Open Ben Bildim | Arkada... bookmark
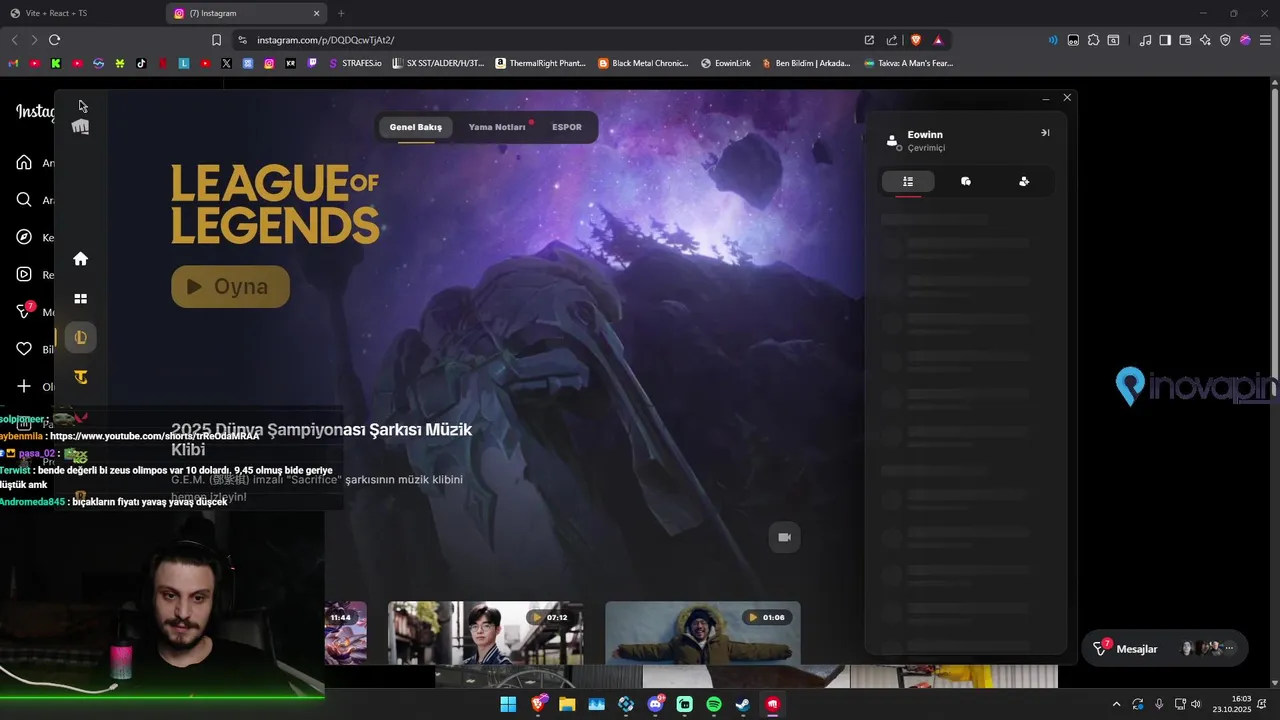 point(806,63)
